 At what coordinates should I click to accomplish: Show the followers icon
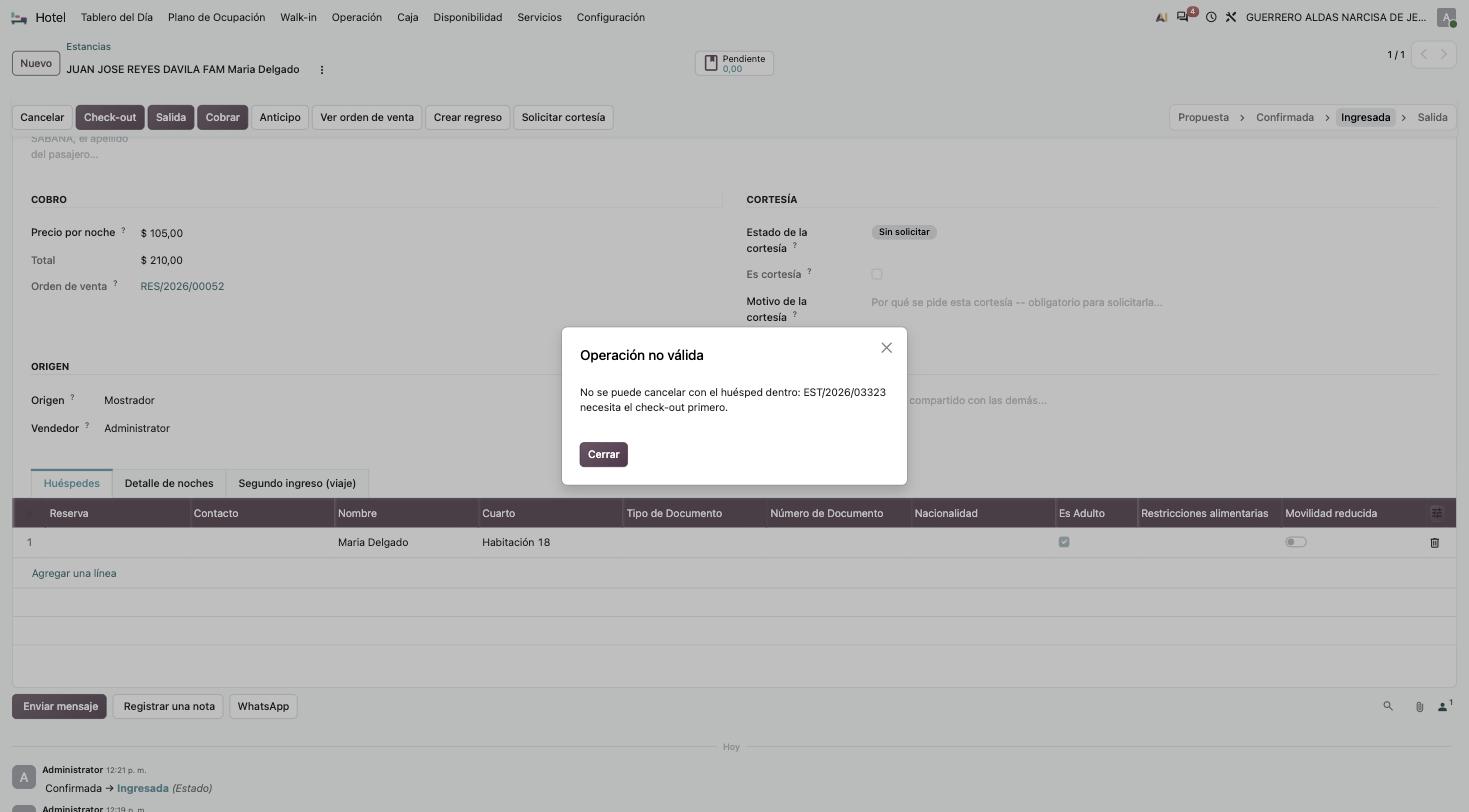click(1444, 706)
